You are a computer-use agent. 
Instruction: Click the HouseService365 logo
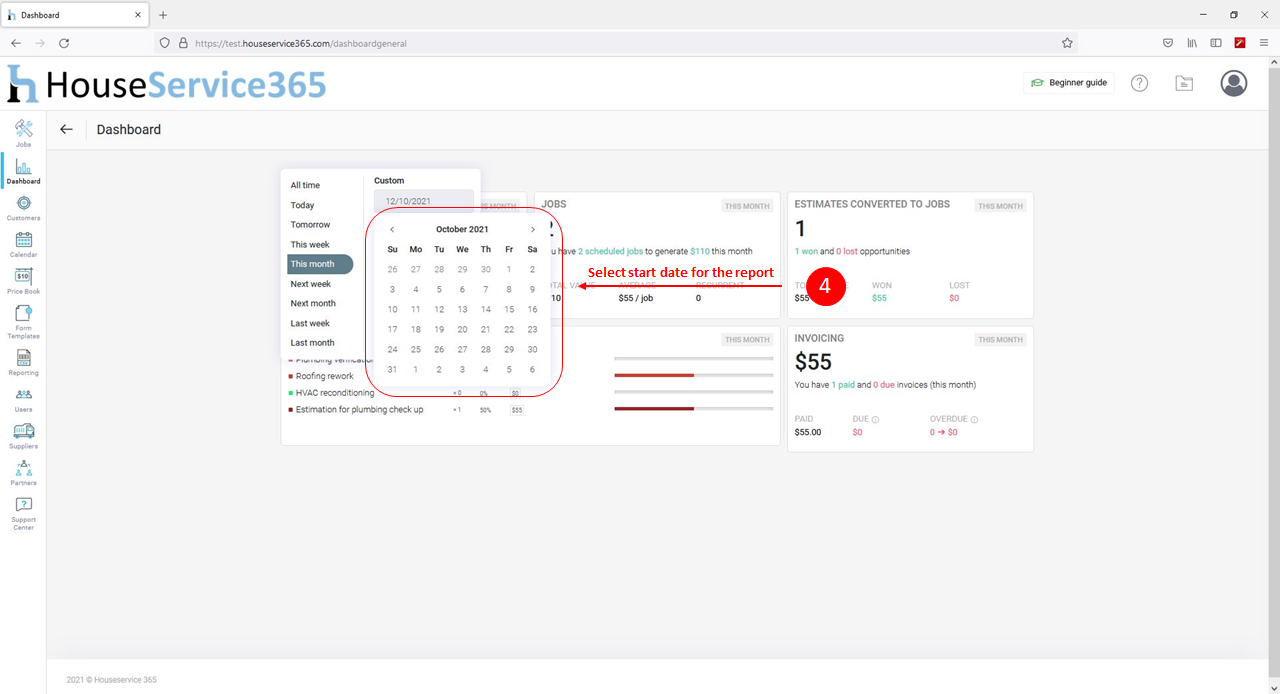[x=166, y=84]
